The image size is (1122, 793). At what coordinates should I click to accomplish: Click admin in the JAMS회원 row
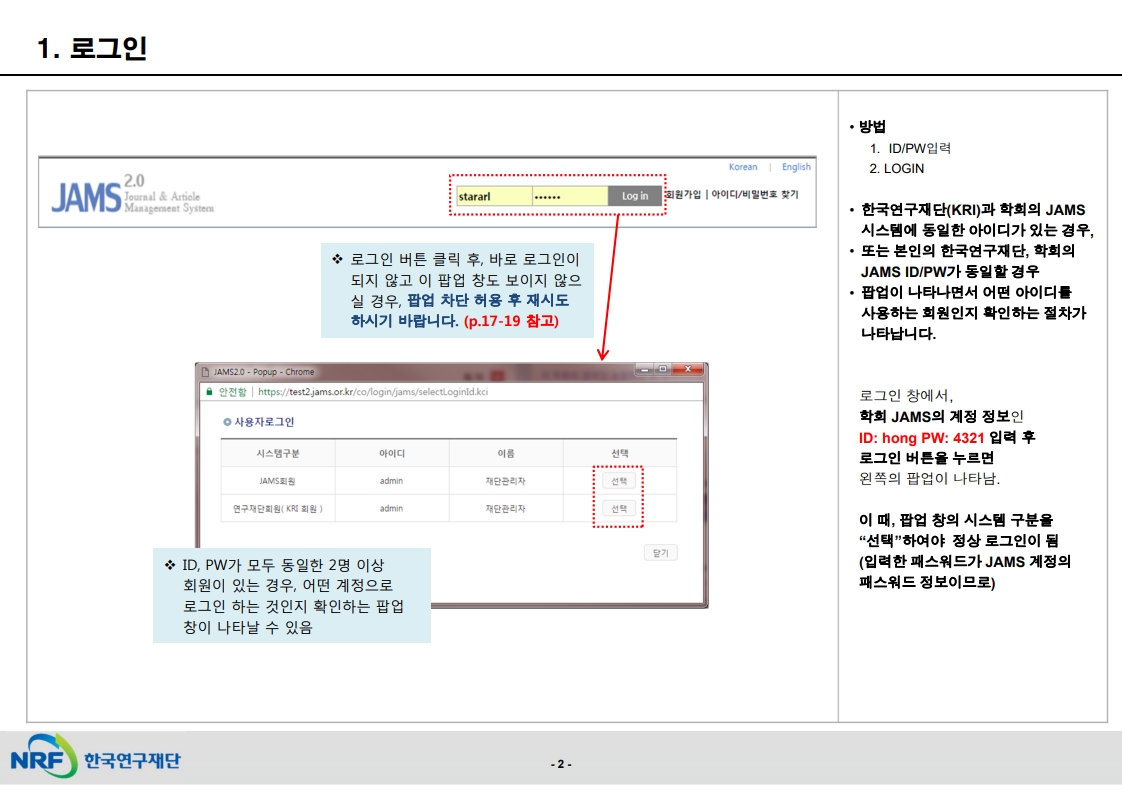coord(391,481)
